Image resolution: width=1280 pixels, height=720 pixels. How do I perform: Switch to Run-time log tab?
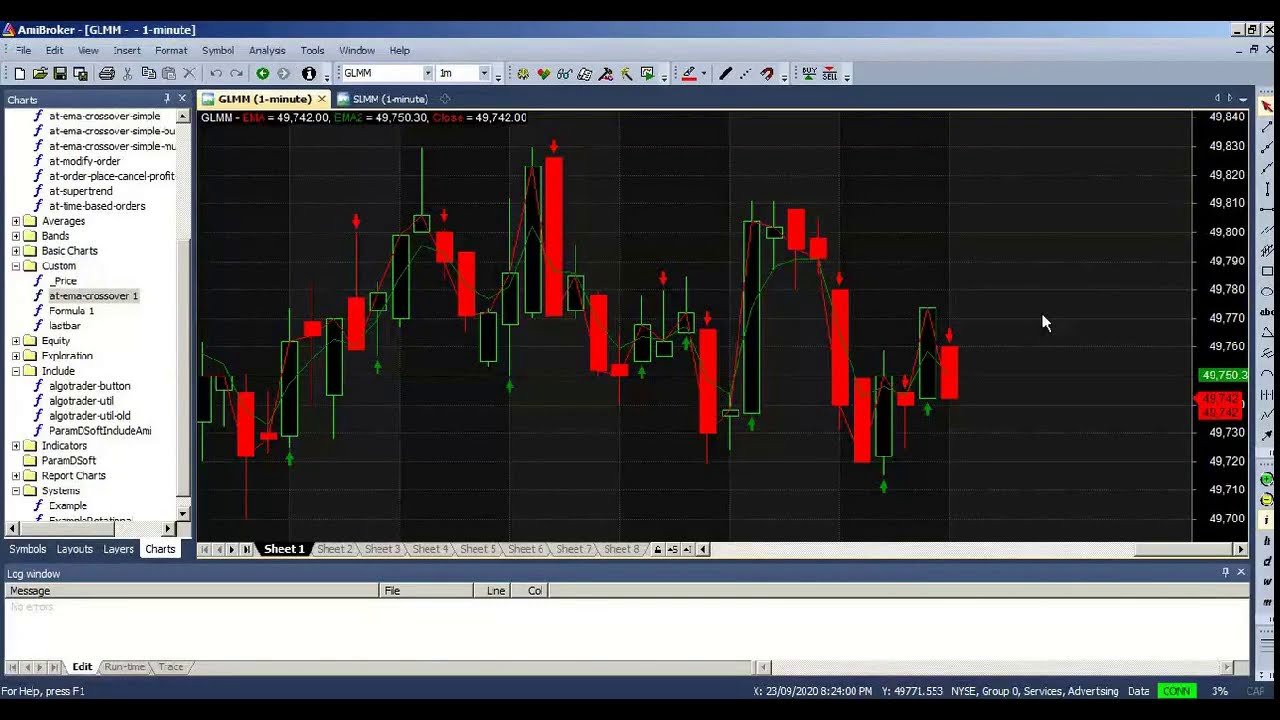(125, 667)
